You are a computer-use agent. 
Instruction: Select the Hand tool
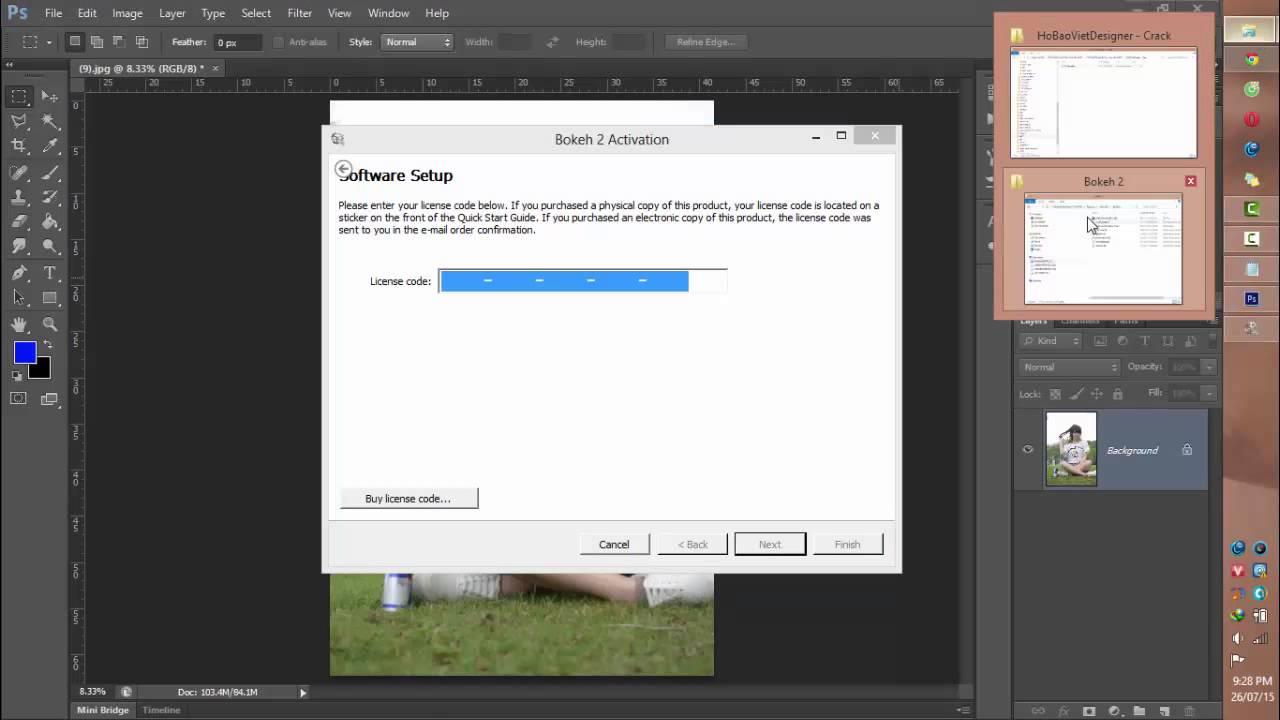click(x=19, y=324)
